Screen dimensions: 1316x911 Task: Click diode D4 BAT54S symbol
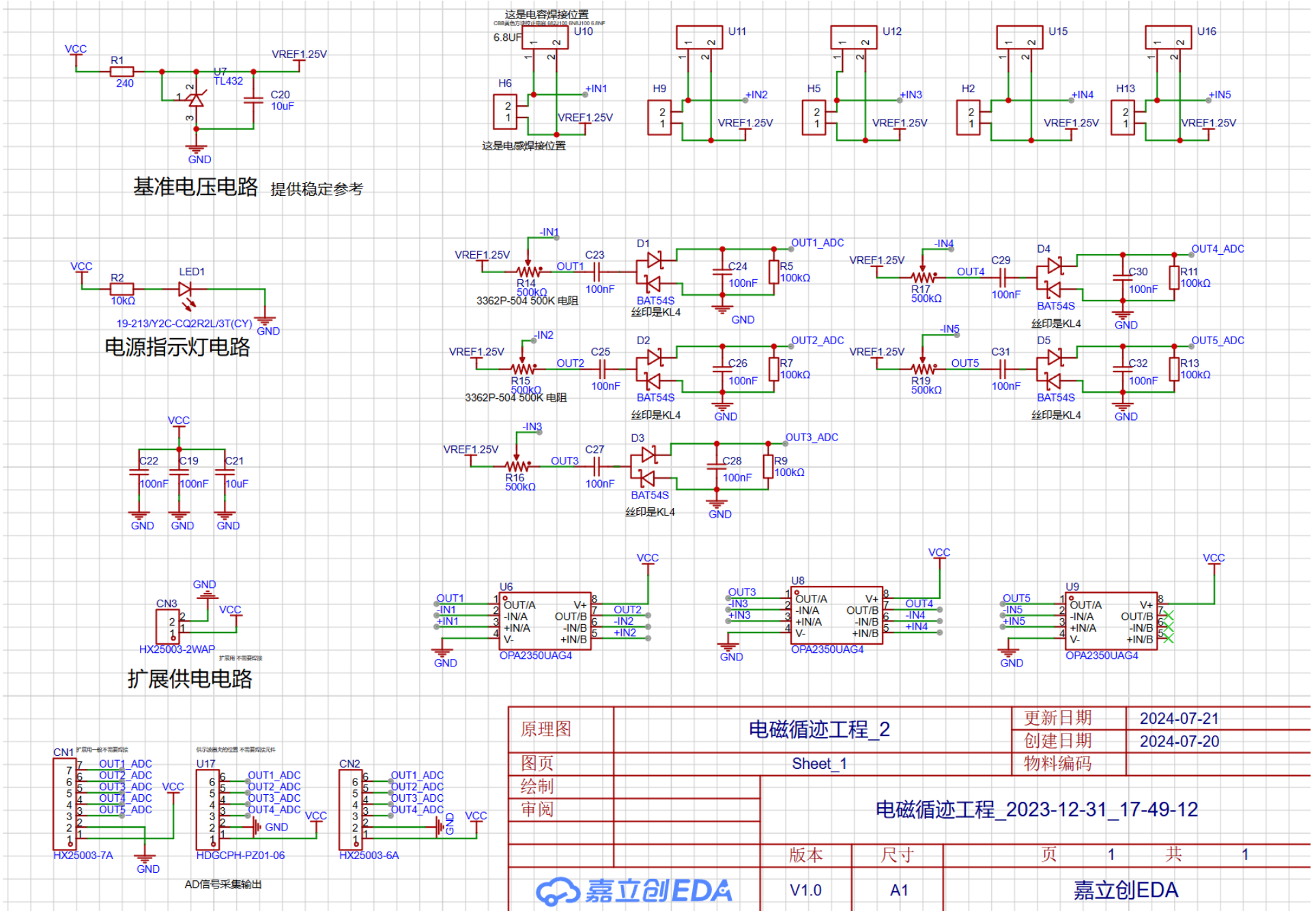(1054, 278)
